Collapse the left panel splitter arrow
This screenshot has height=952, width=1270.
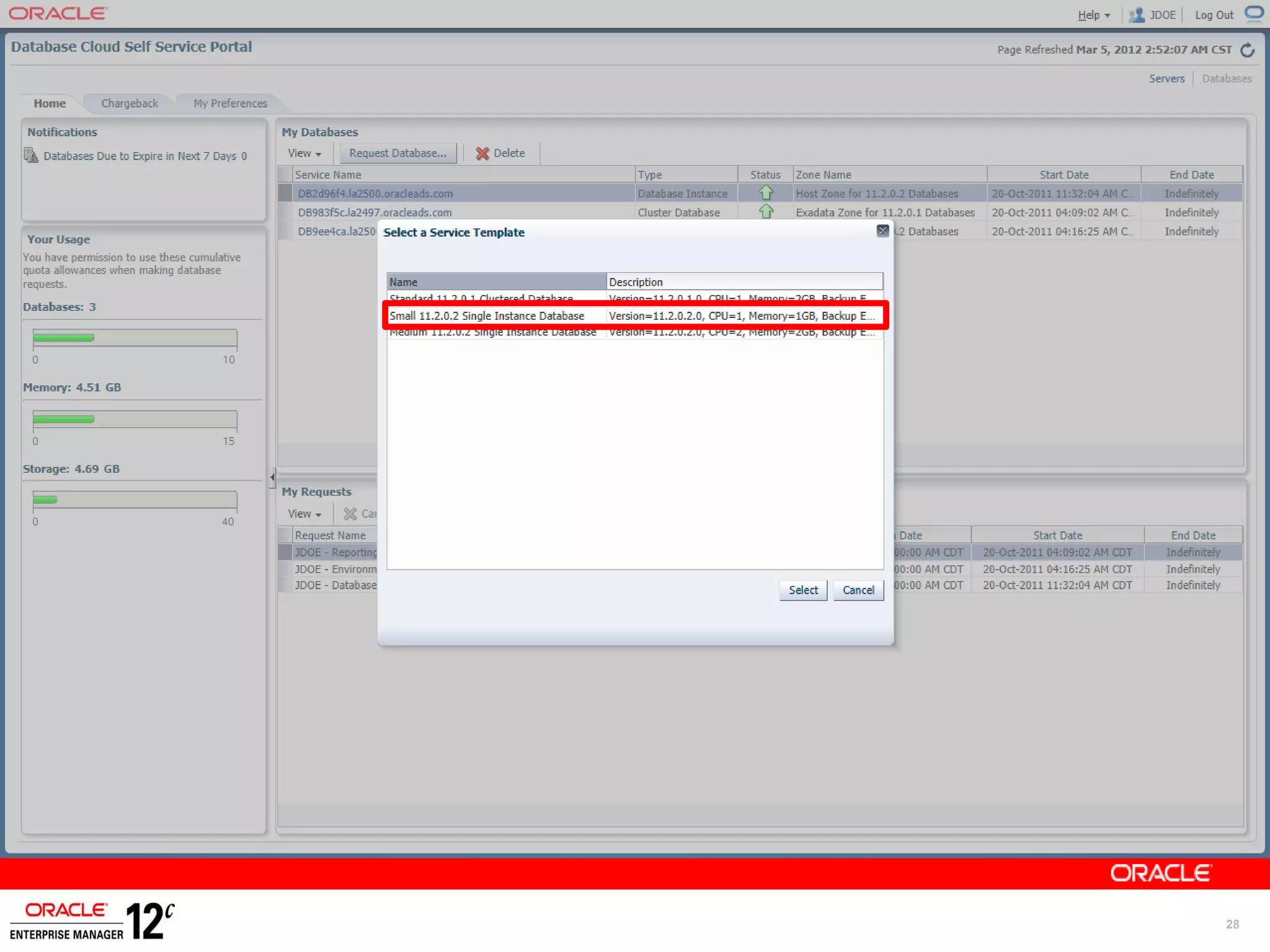(x=272, y=477)
